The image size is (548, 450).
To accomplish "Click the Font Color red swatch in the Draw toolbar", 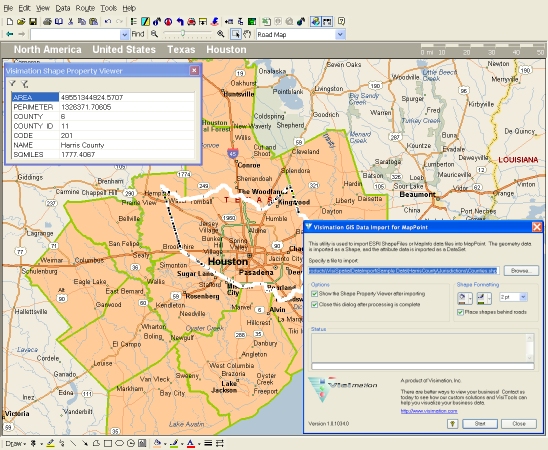I will coord(190,443).
